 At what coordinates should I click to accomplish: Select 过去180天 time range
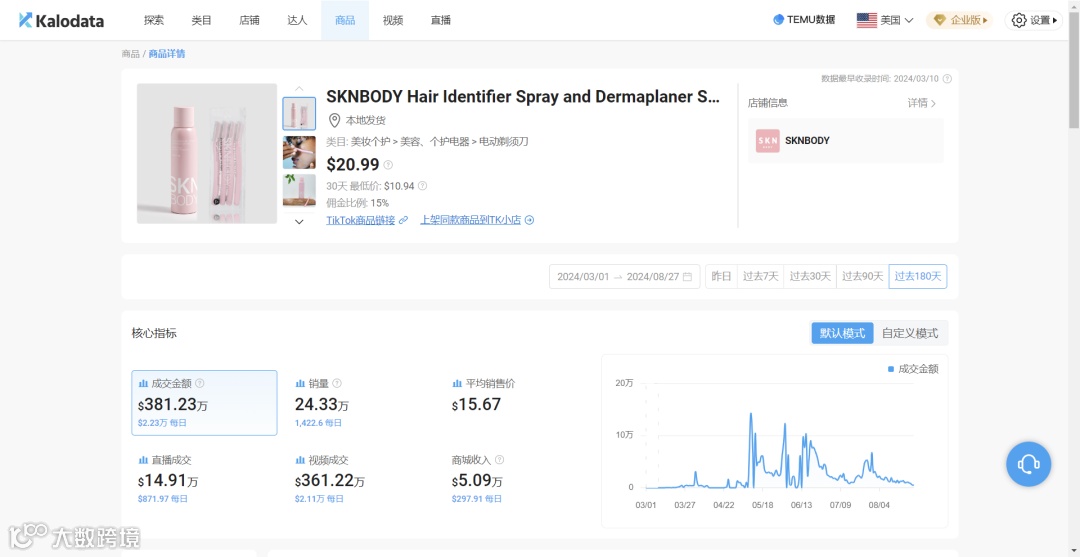tap(917, 276)
